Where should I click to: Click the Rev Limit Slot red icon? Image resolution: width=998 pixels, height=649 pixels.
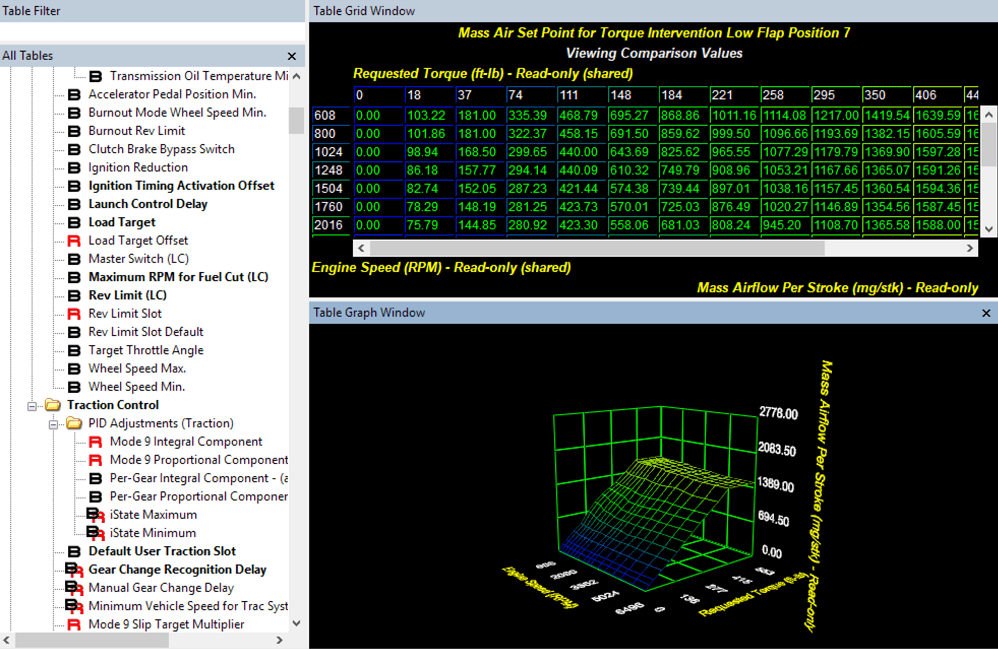74,314
